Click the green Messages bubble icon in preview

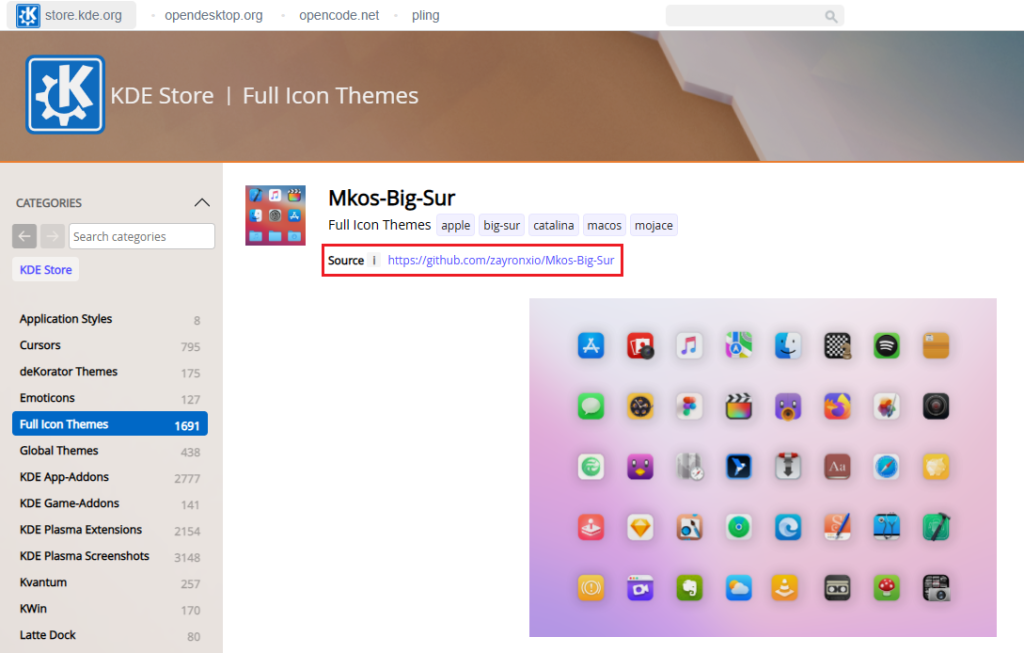pyautogui.click(x=591, y=406)
